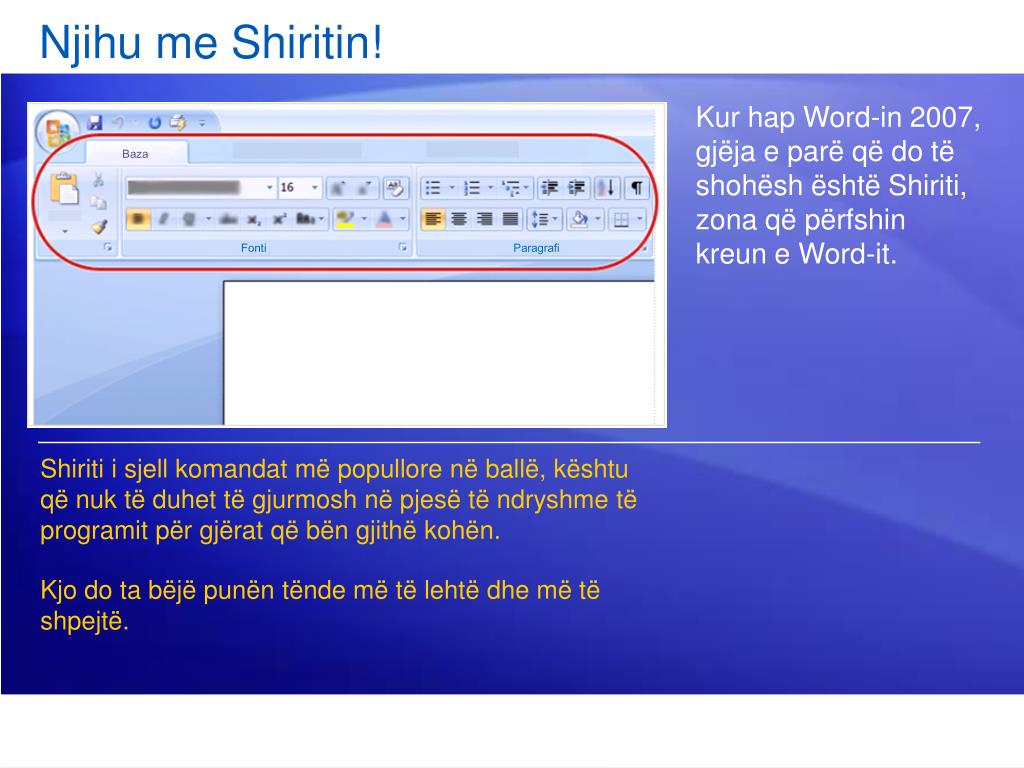Open line spacing options
This screenshot has width=1024, height=768.
point(544,219)
